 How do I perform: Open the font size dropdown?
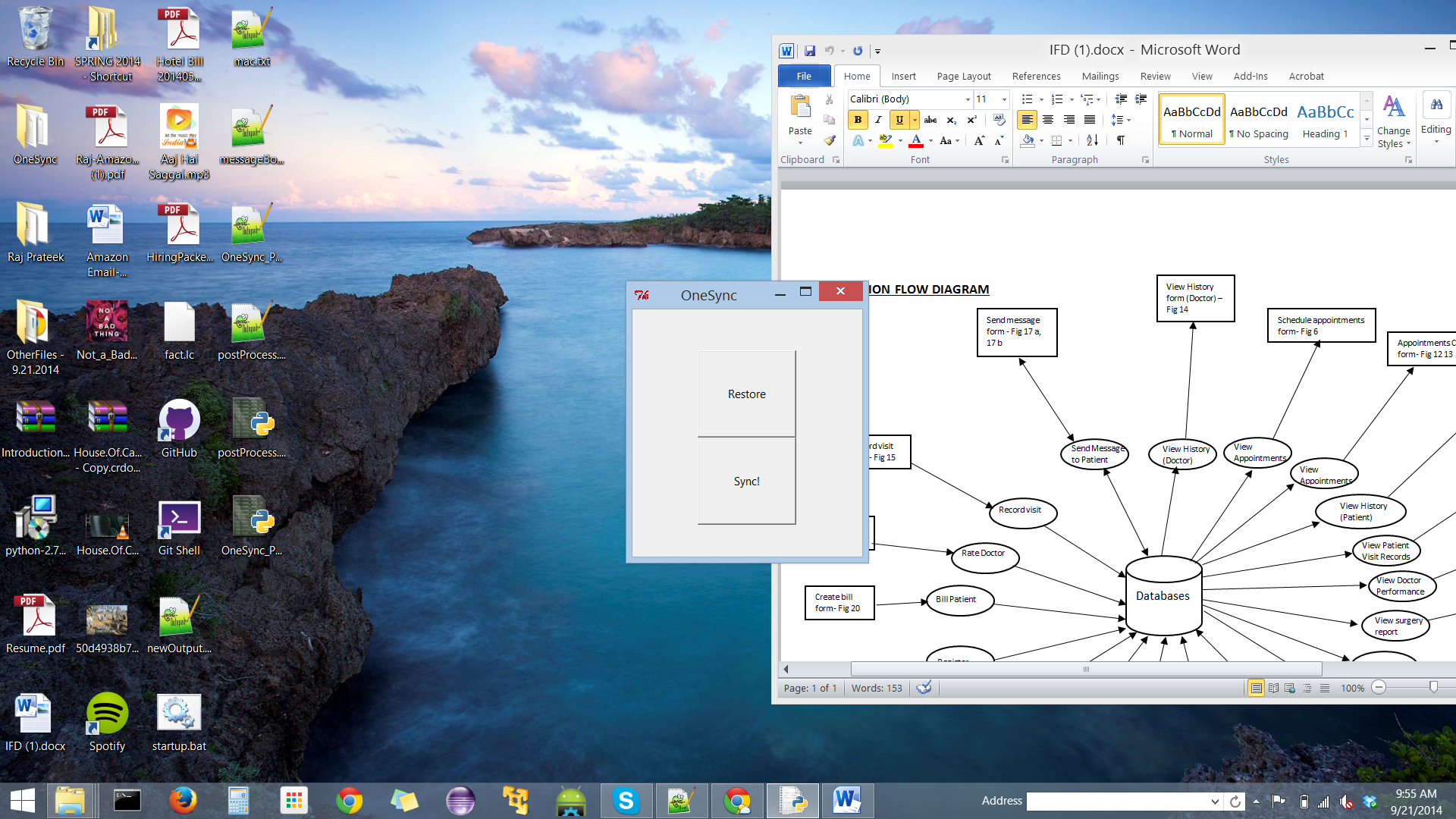click(1004, 99)
